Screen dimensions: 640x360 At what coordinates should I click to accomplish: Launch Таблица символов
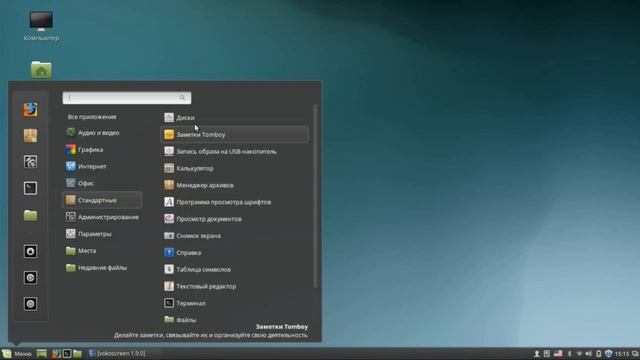point(235,269)
